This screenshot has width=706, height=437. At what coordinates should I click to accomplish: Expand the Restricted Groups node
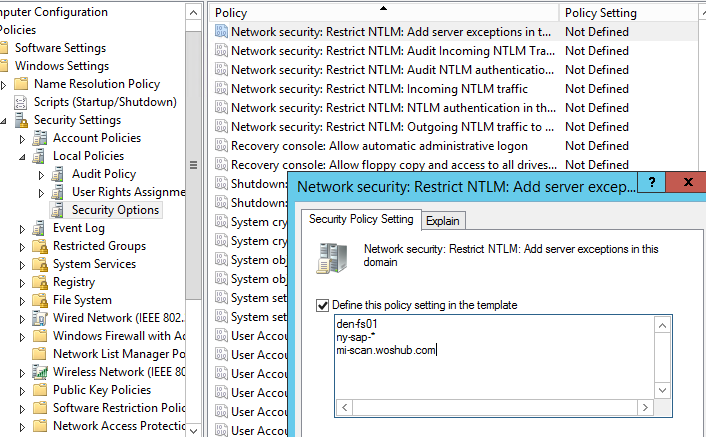tap(22, 247)
